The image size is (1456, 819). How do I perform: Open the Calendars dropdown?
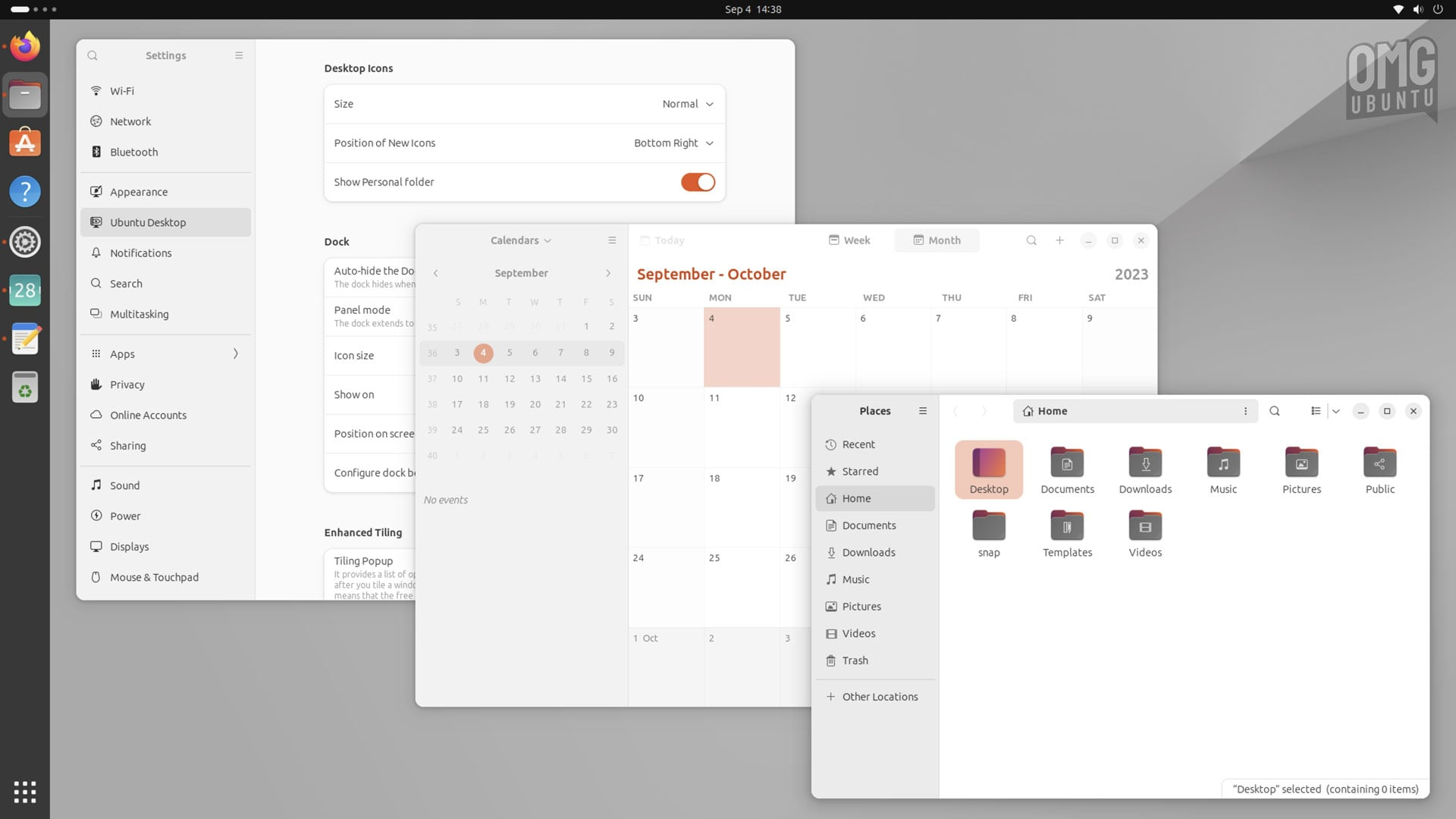tap(520, 240)
